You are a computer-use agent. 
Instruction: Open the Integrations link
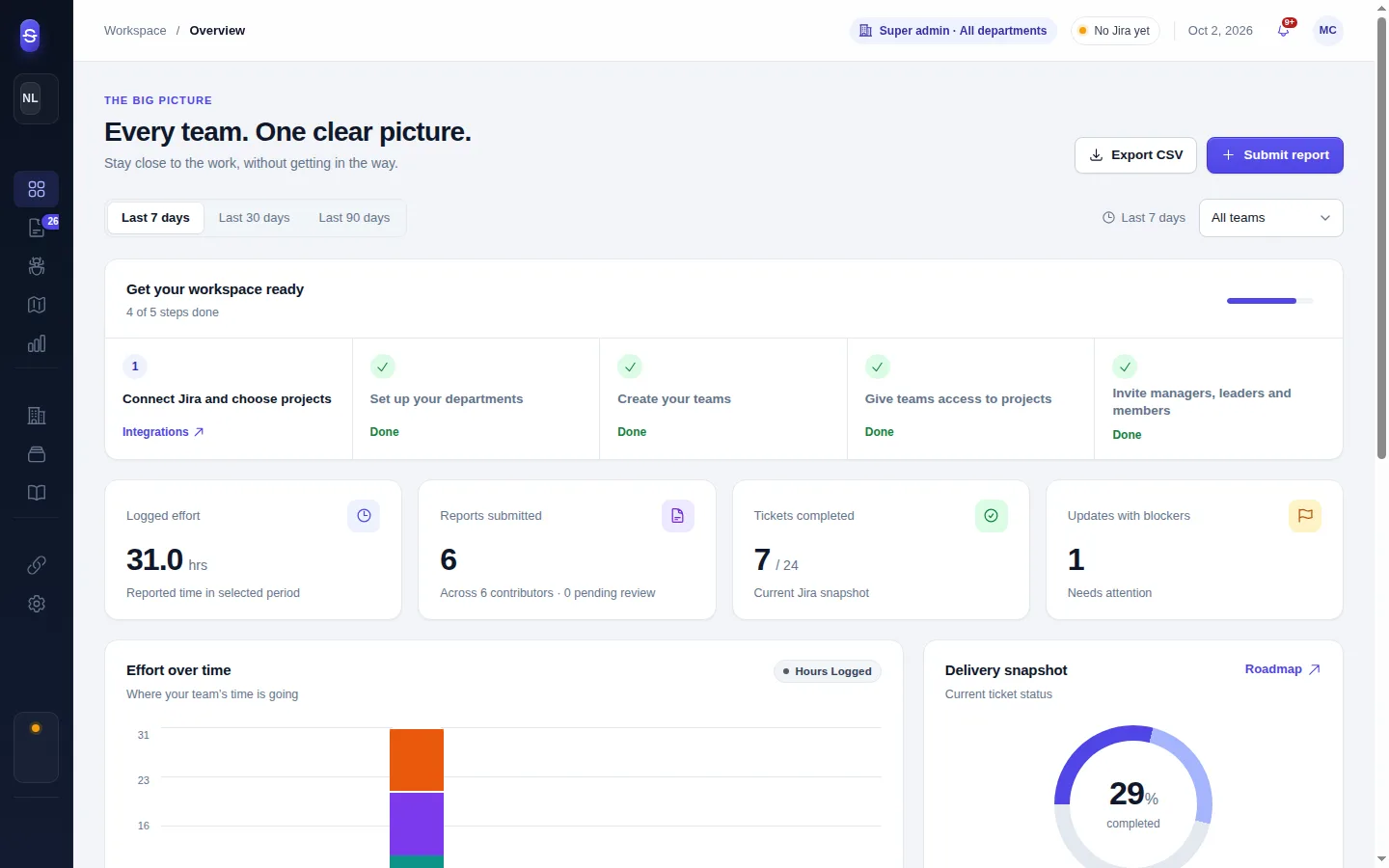tap(163, 432)
